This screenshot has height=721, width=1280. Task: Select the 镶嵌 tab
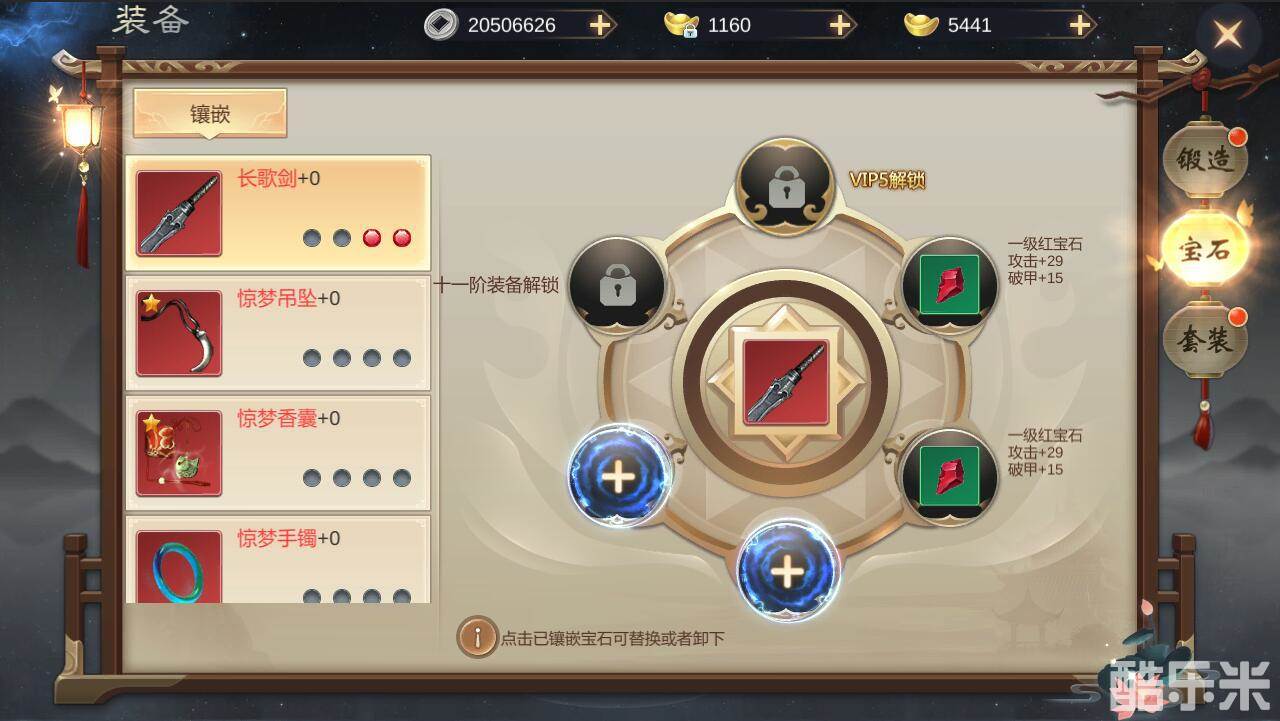click(210, 113)
